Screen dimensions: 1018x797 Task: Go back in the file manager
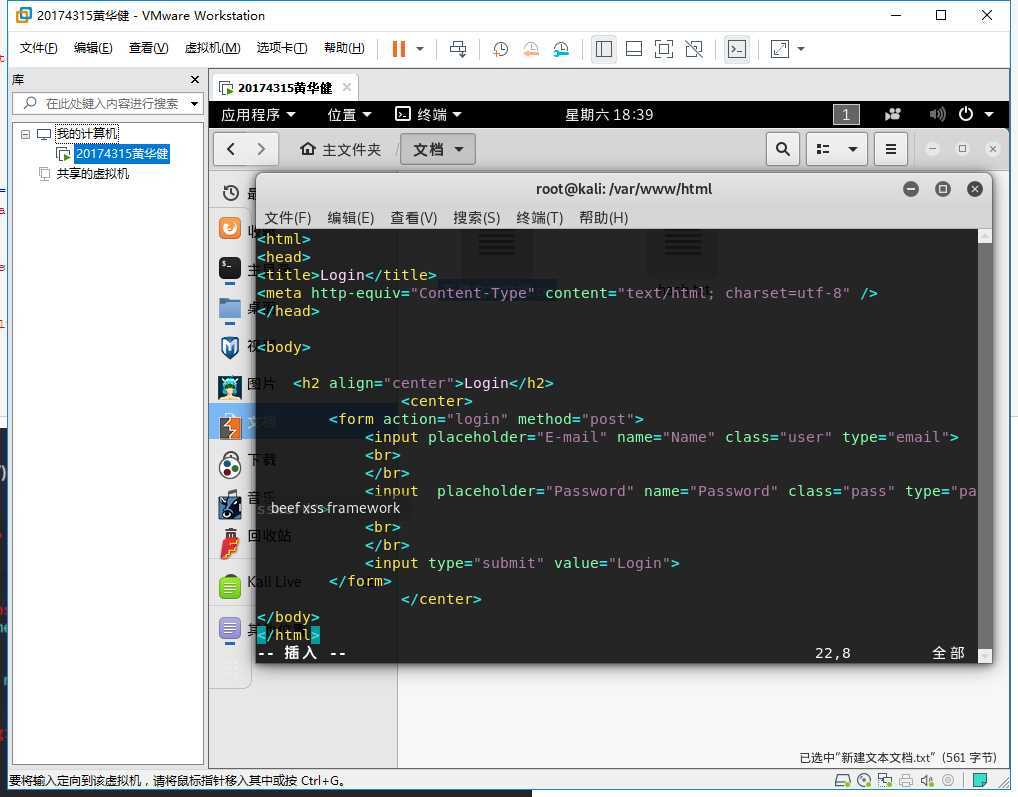click(x=231, y=149)
